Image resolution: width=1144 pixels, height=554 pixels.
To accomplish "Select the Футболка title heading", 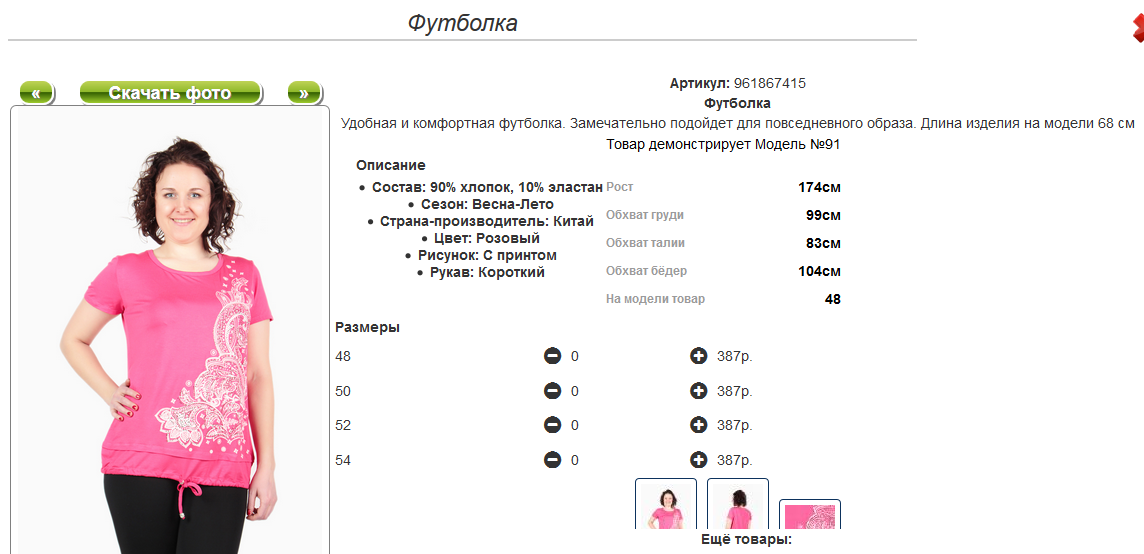I will click(463, 23).
